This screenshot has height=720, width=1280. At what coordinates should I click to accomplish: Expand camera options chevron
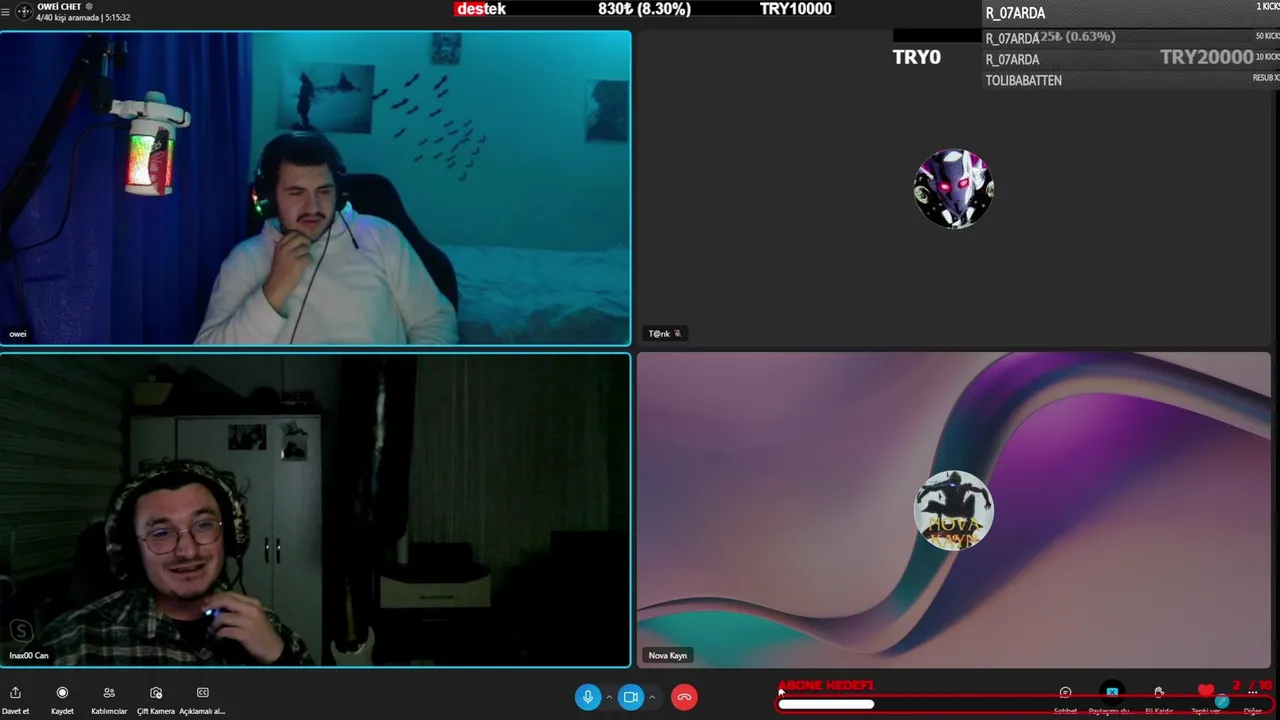click(x=652, y=697)
